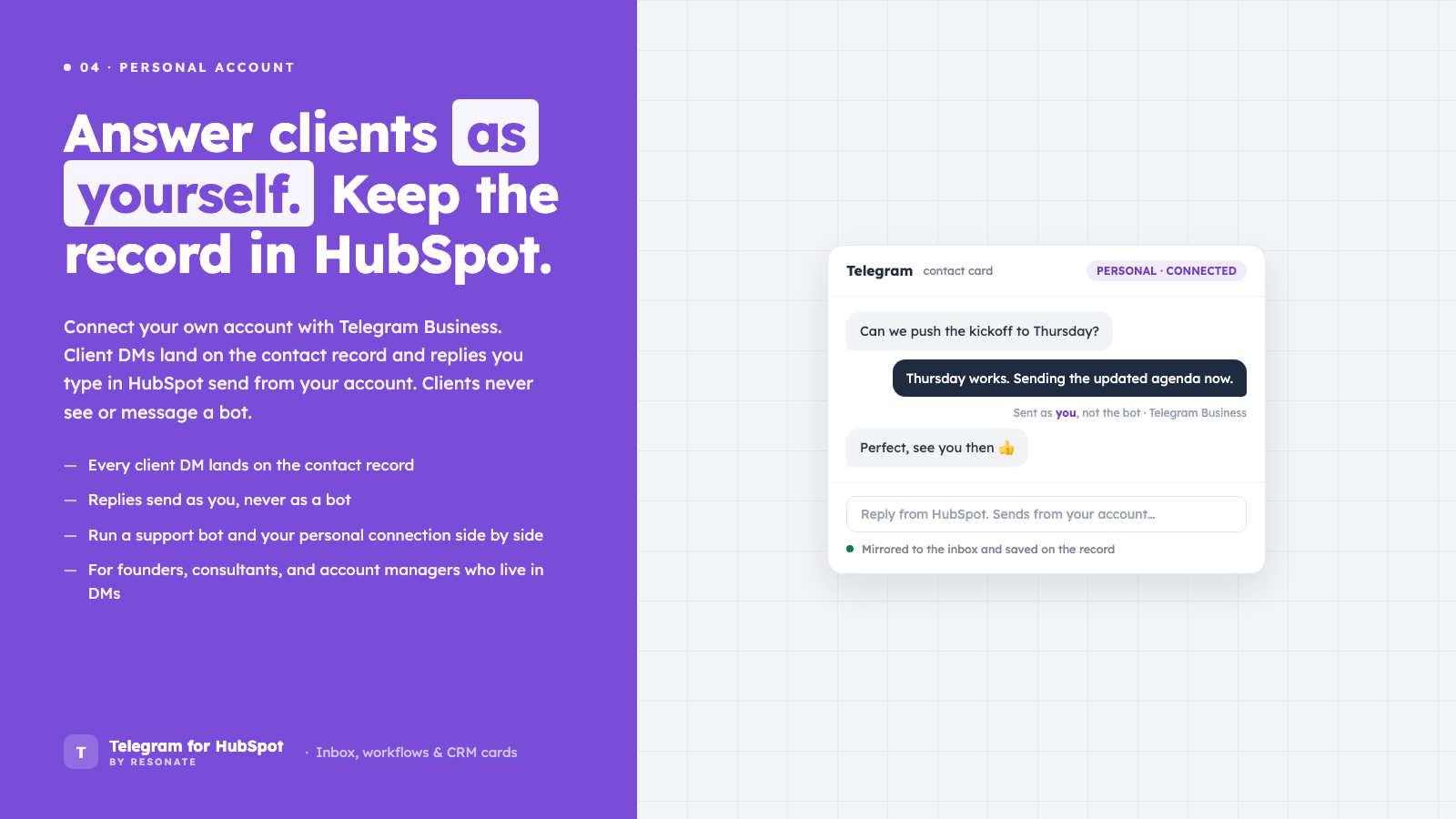
Task: Click the 'contact card' label
Action: (958, 271)
